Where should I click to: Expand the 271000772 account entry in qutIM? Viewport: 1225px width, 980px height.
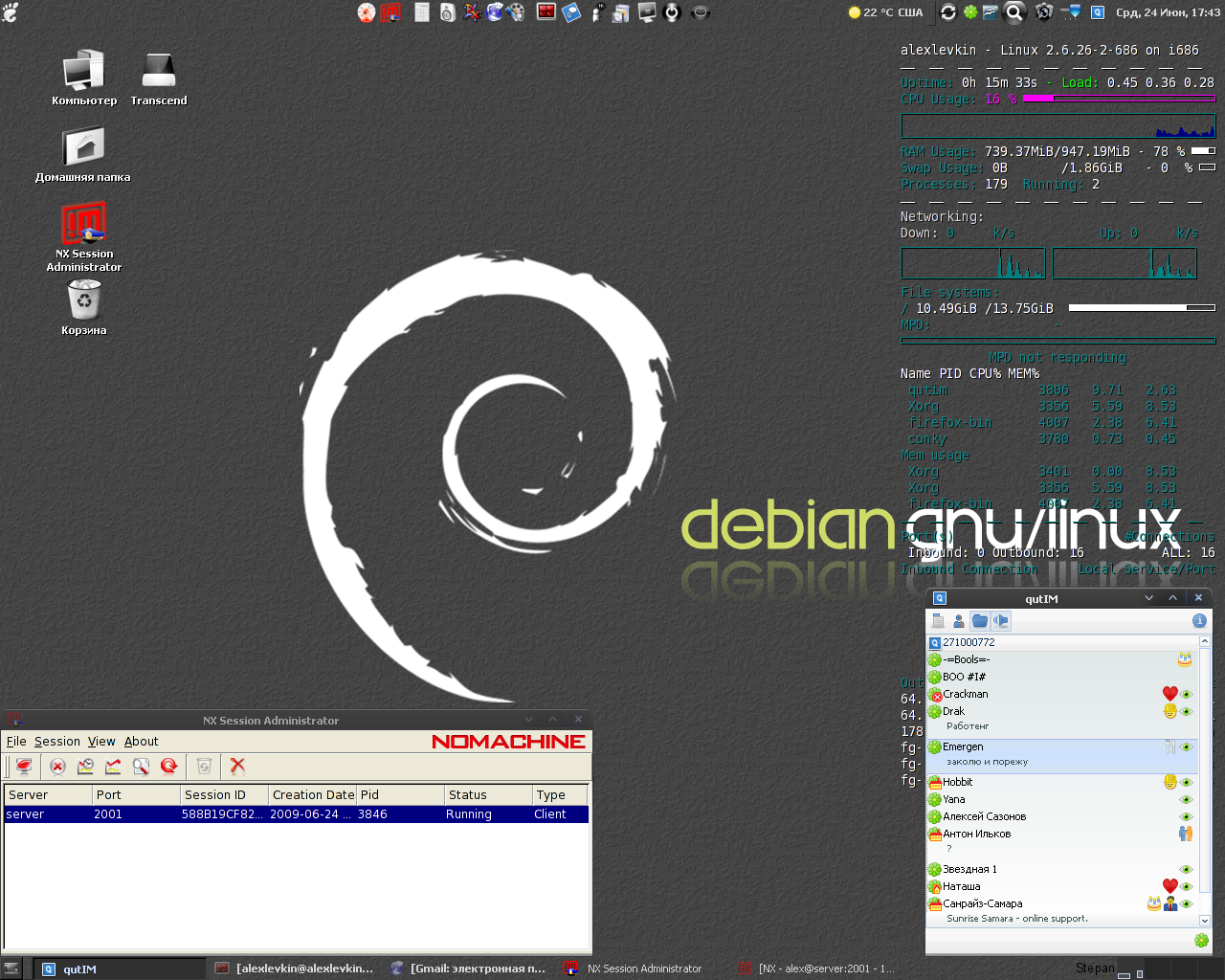(x=969, y=642)
